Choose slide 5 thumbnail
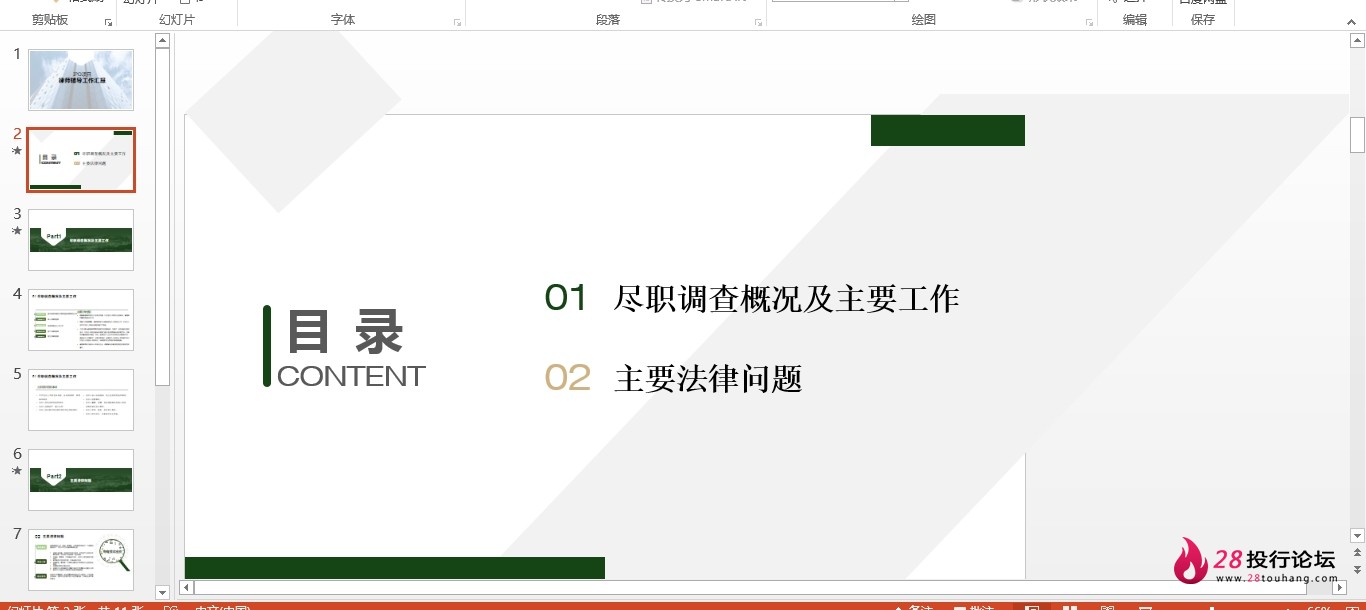1366x610 pixels. [81, 400]
